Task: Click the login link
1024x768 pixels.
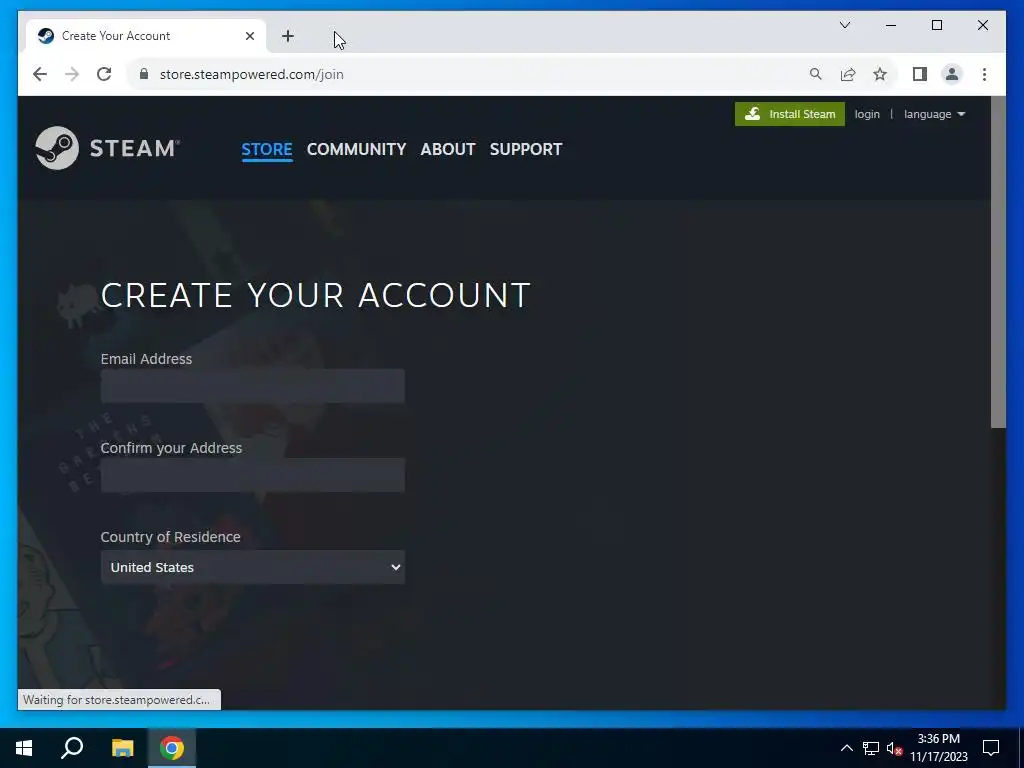Action: coord(867,114)
